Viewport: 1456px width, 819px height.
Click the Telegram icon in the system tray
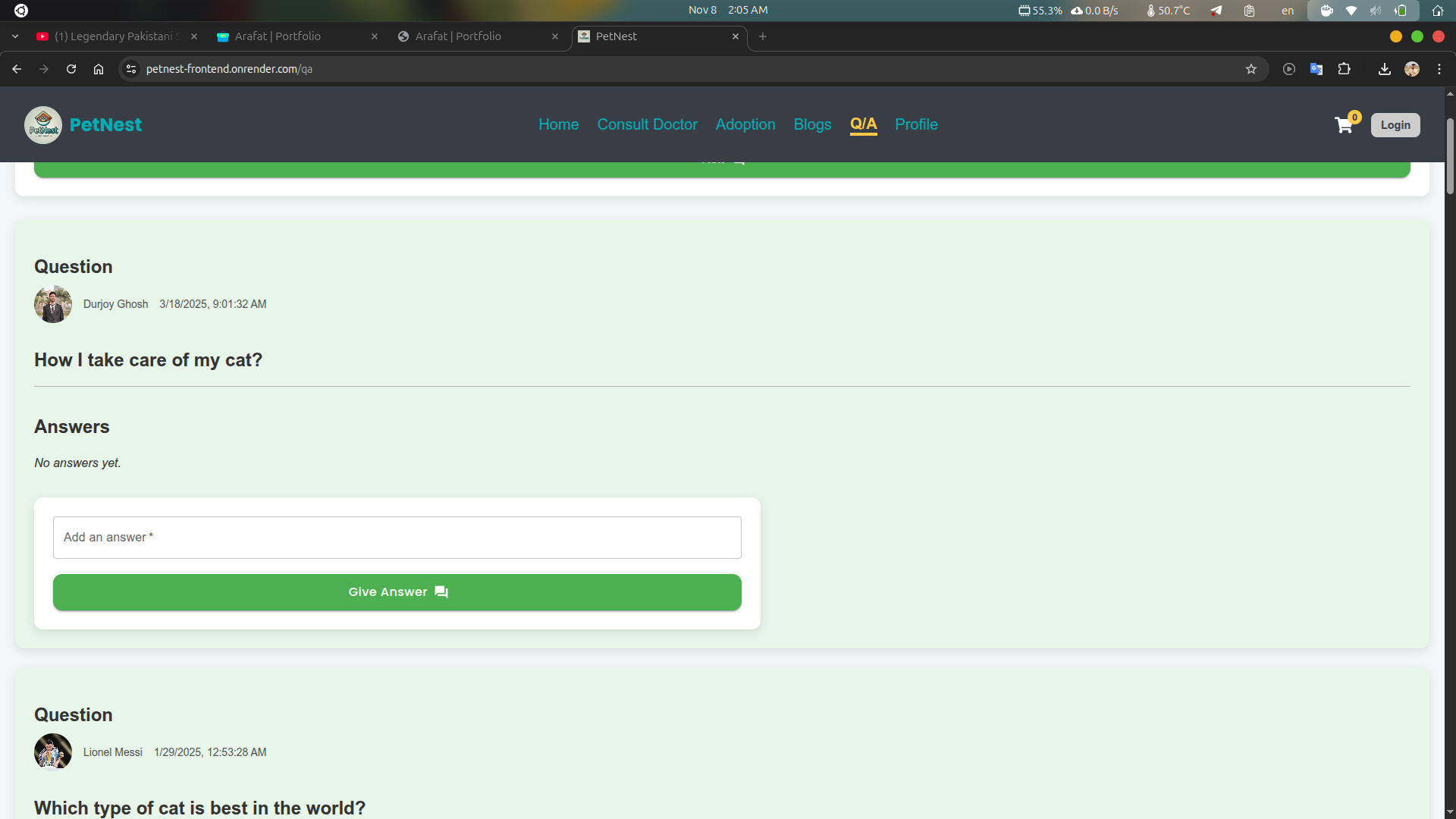[1216, 11]
